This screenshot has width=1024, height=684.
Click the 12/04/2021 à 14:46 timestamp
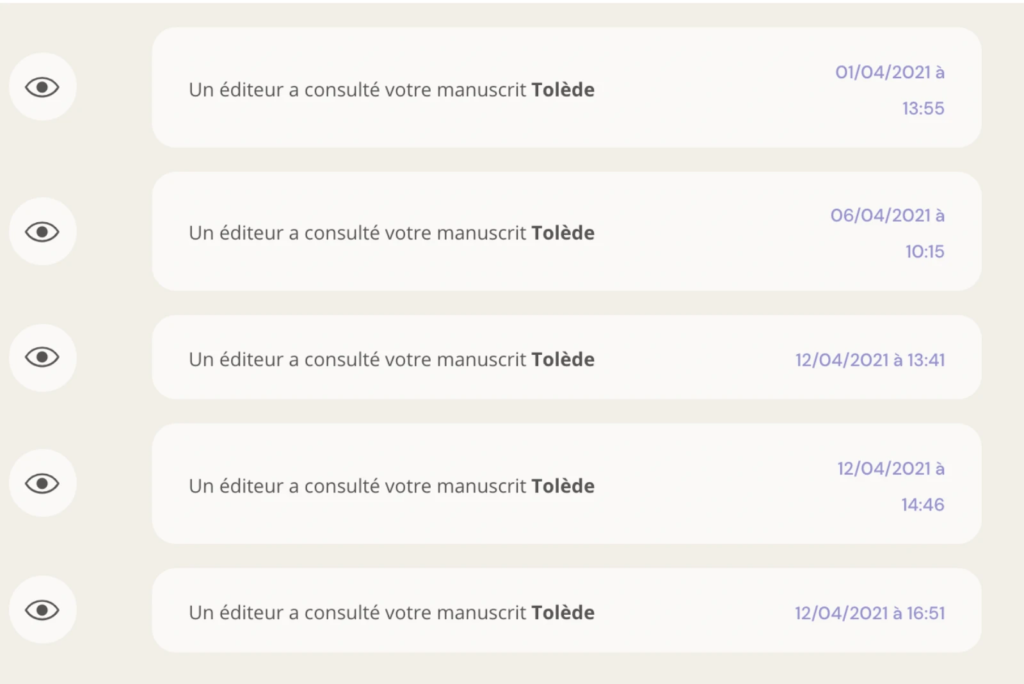pyautogui.click(x=891, y=486)
